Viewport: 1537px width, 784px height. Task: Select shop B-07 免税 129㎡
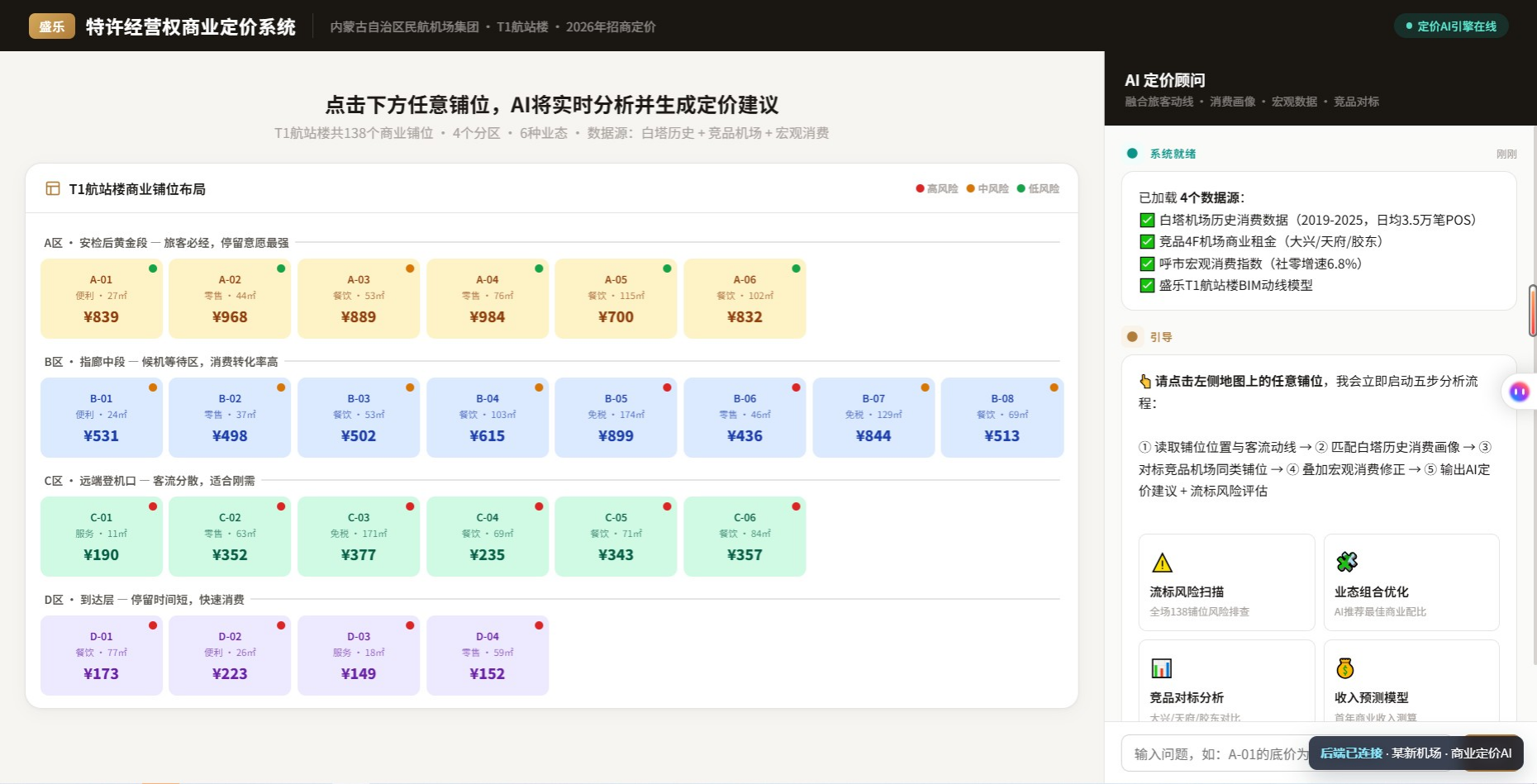[x=873, y=417]
